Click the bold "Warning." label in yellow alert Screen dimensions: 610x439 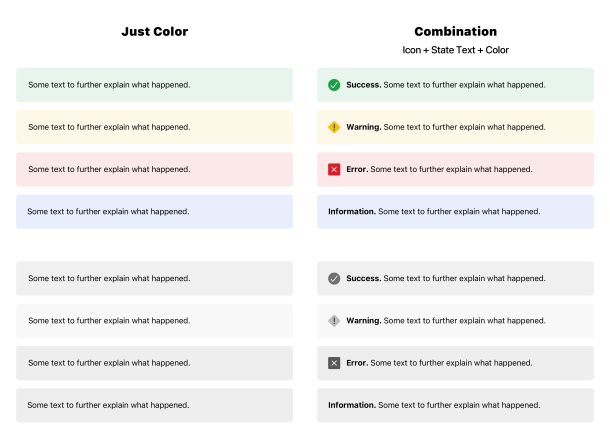coord(364,127)
